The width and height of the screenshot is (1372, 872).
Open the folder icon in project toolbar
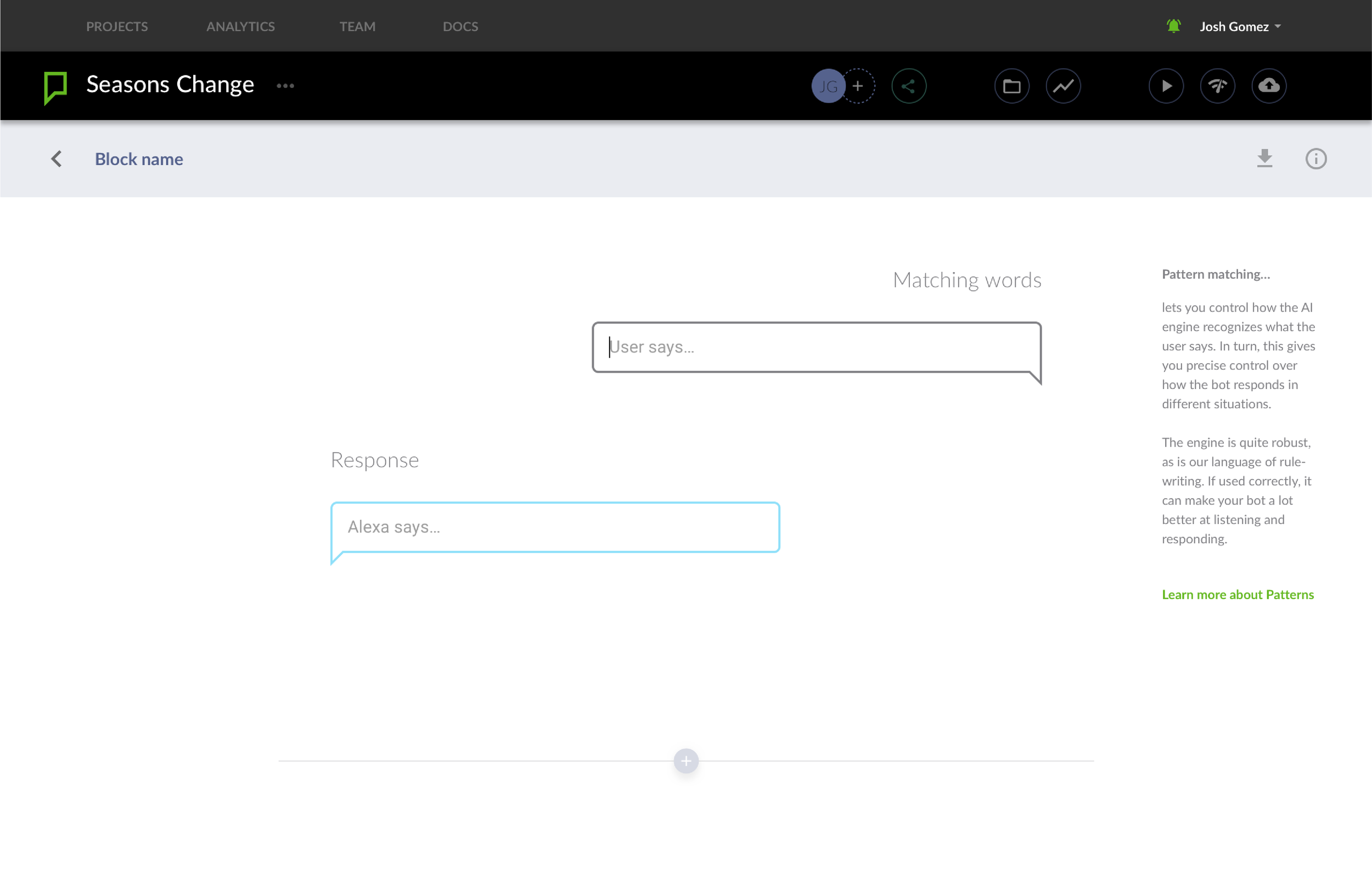(x=1011, y=86)
